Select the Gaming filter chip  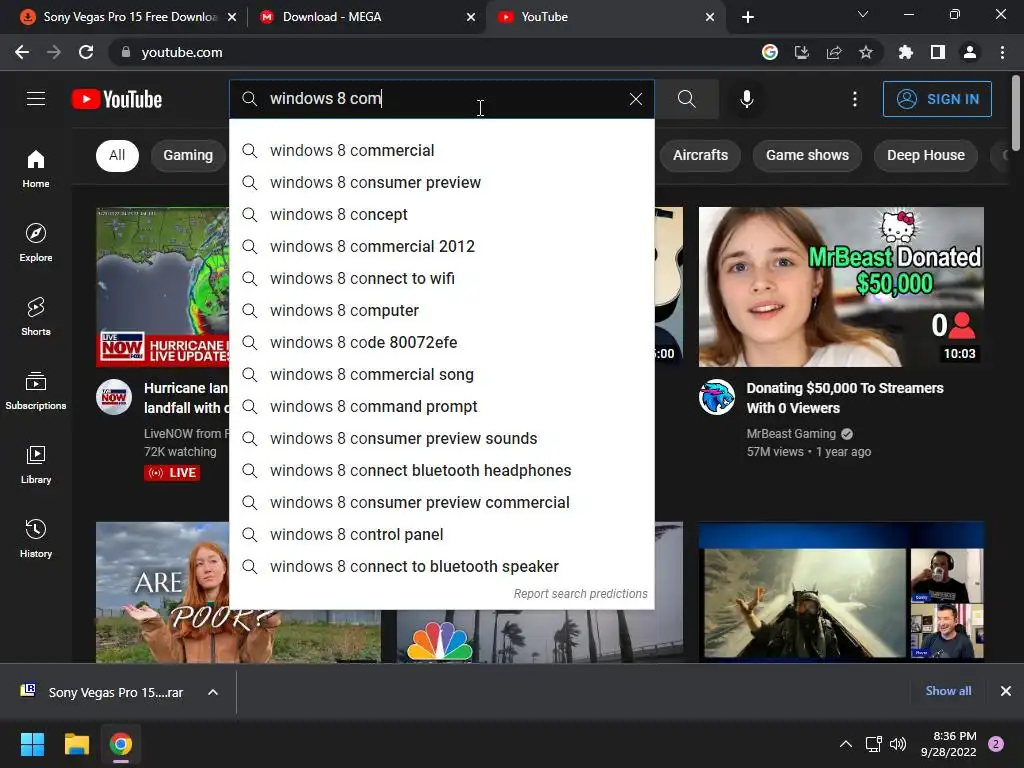coord(188,155)
